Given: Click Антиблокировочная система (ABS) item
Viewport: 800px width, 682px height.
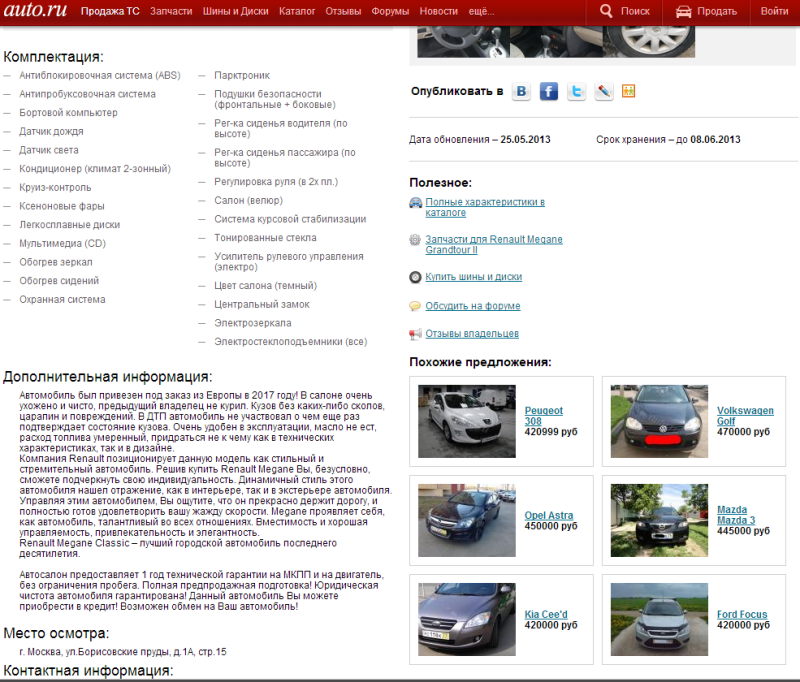Looking at the screenshot, I should pyautogui.click(x=99, y=75).
